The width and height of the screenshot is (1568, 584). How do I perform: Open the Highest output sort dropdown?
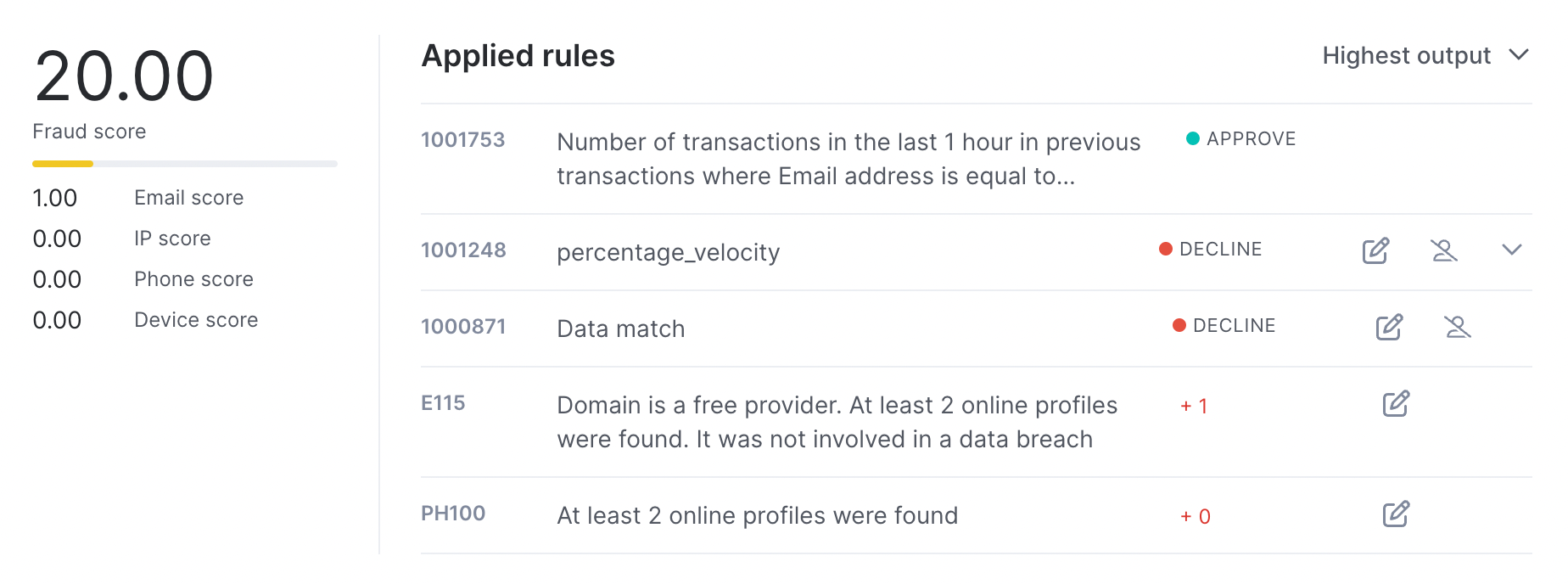(1425, 55)
